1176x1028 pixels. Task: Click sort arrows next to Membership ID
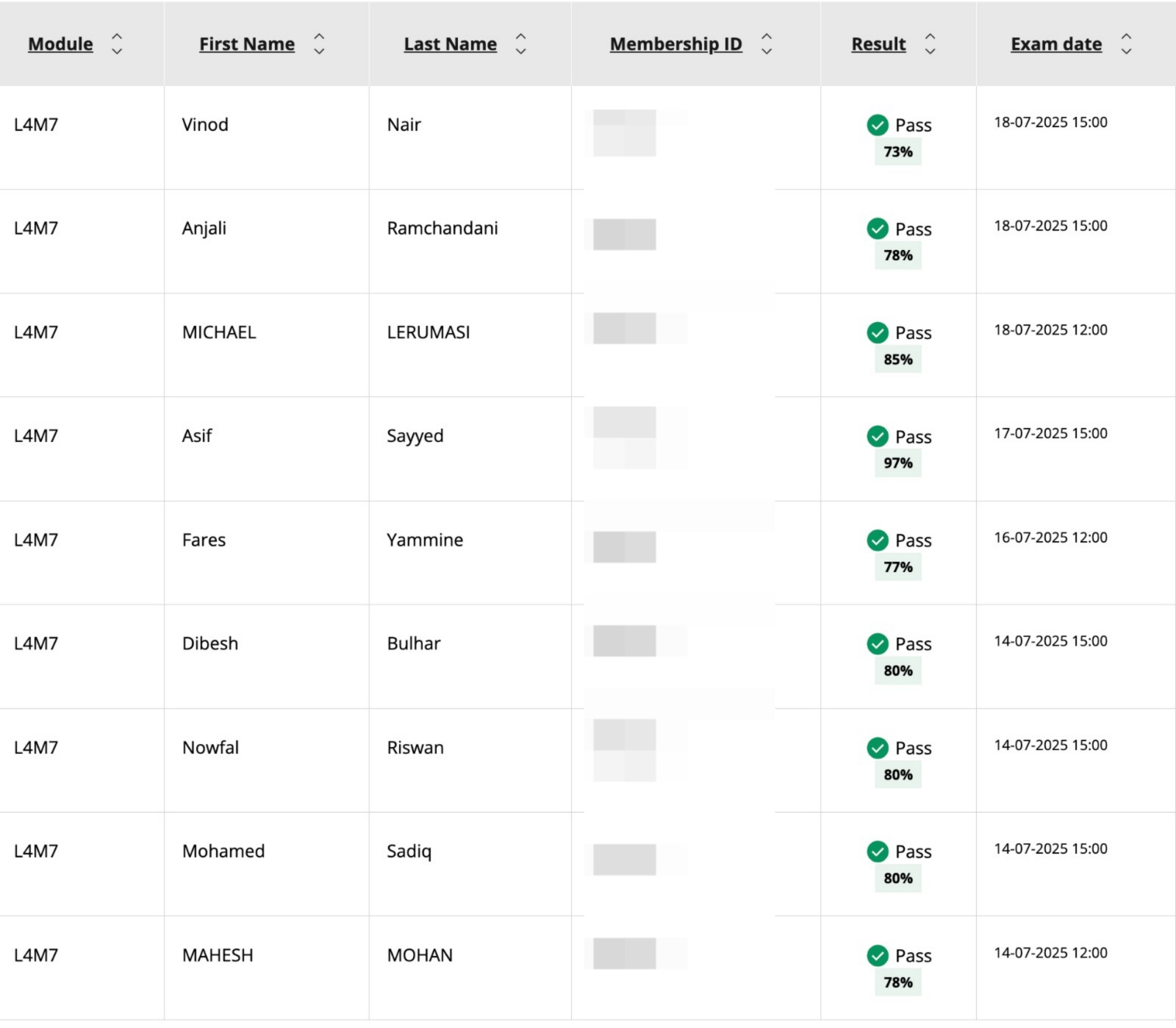[766, 44]
